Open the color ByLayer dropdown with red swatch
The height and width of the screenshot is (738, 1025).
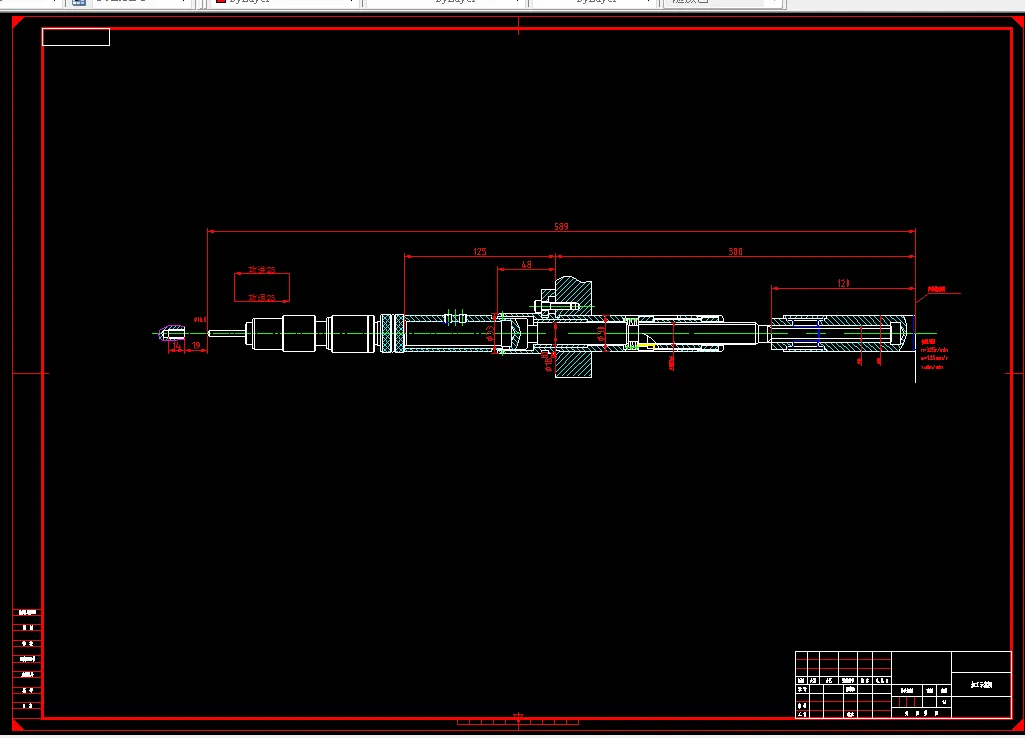pos(285,2)
